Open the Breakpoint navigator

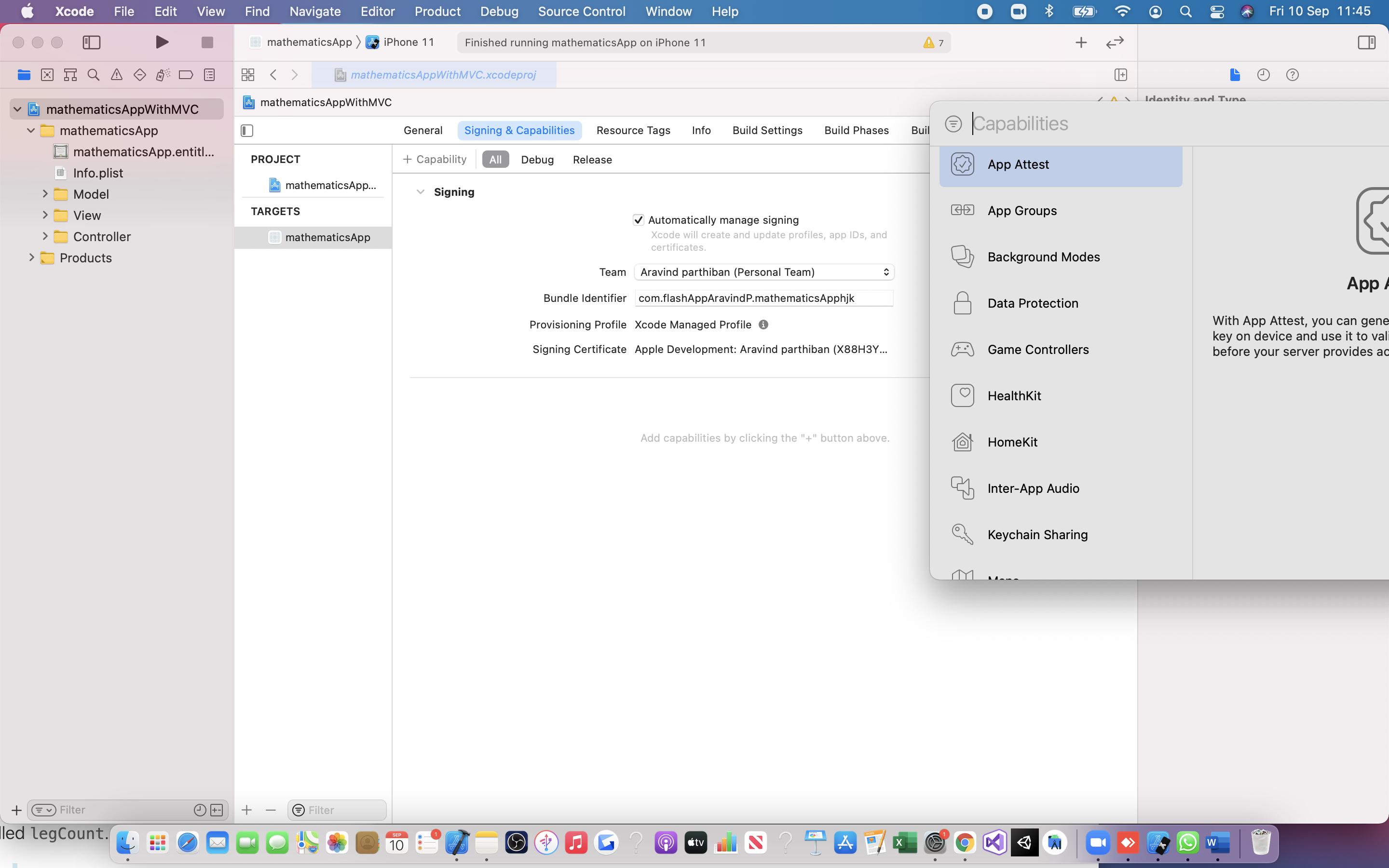tap(186, 75)
